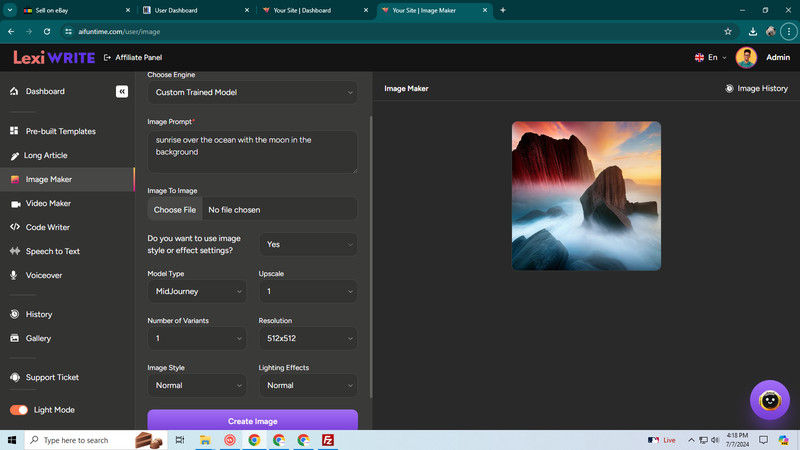Image resolution: width=800 pixels, height=450 pixels.
Task: Open the Lighting Effects dropdown
Action: click(308, 385)
